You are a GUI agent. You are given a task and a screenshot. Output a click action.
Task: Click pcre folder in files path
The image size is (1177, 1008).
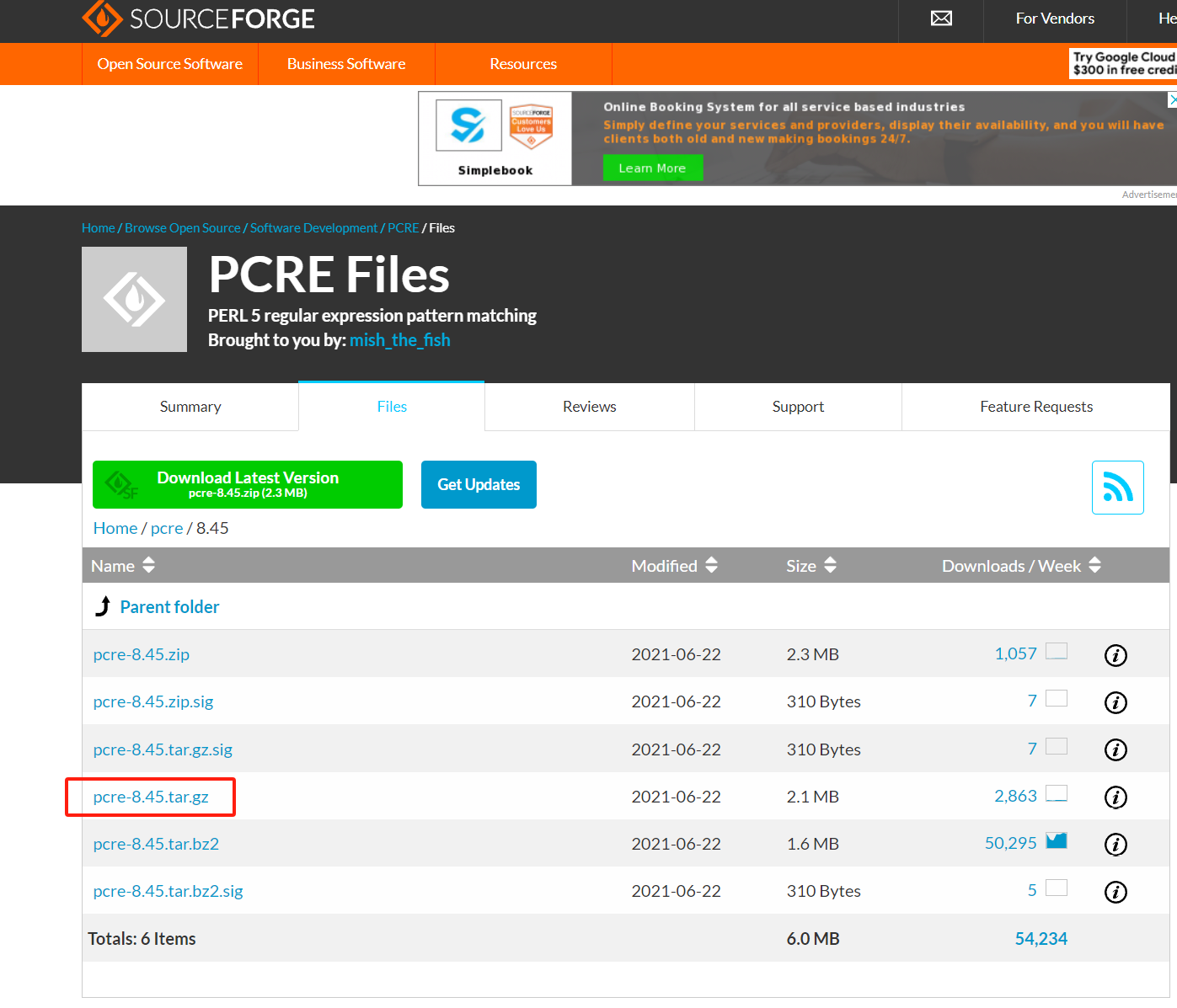pyautogui.click(x=167, y=528)
